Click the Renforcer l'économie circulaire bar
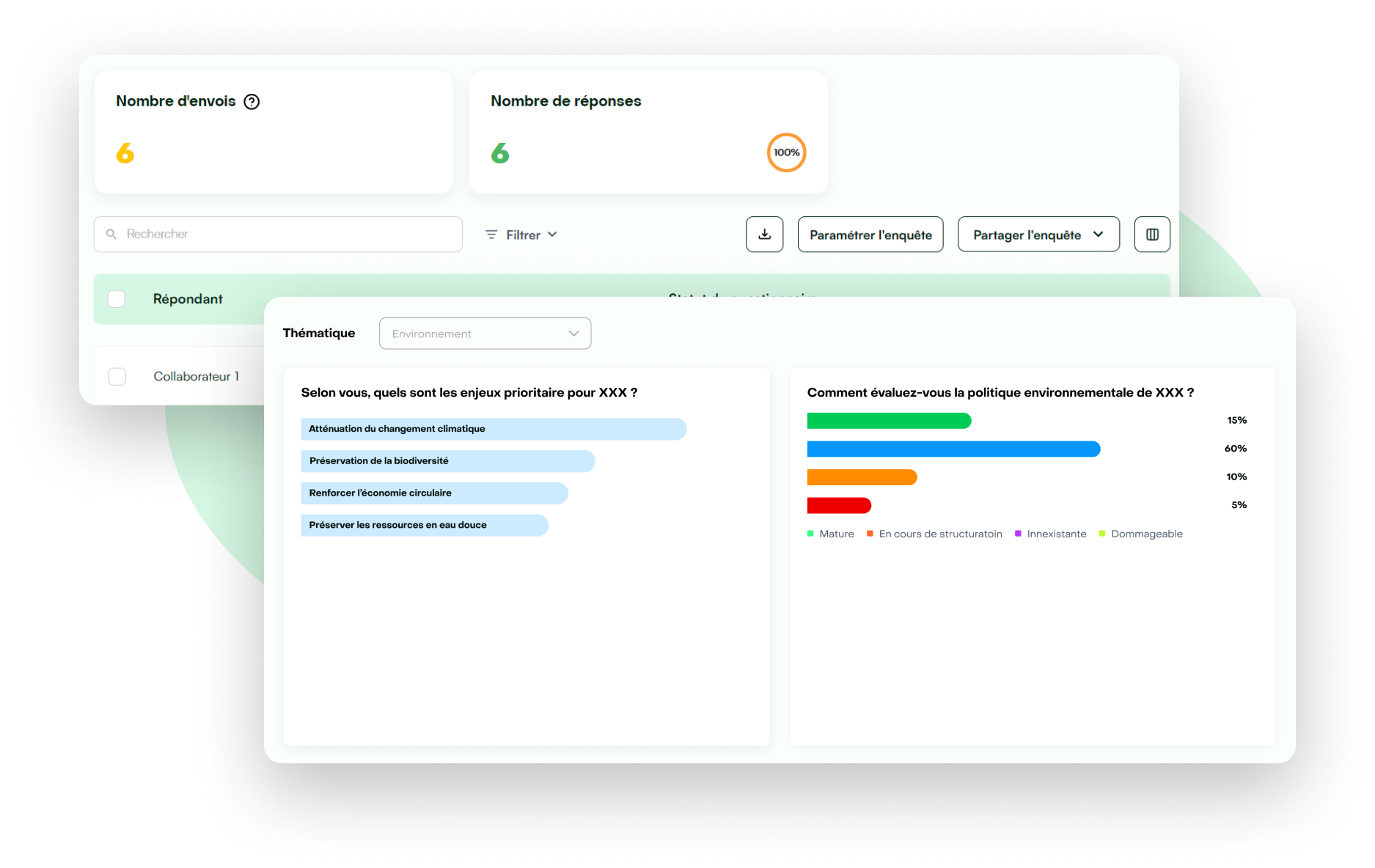This screenshot has height=868, width=1375. tap(434, 493)
